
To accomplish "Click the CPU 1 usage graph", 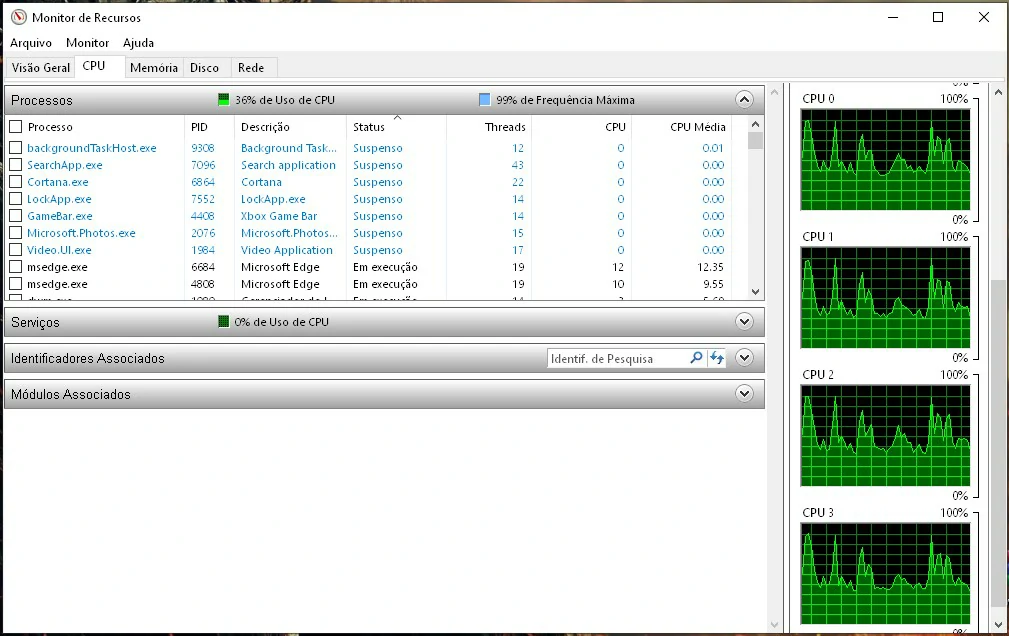I will click(885, 297).
